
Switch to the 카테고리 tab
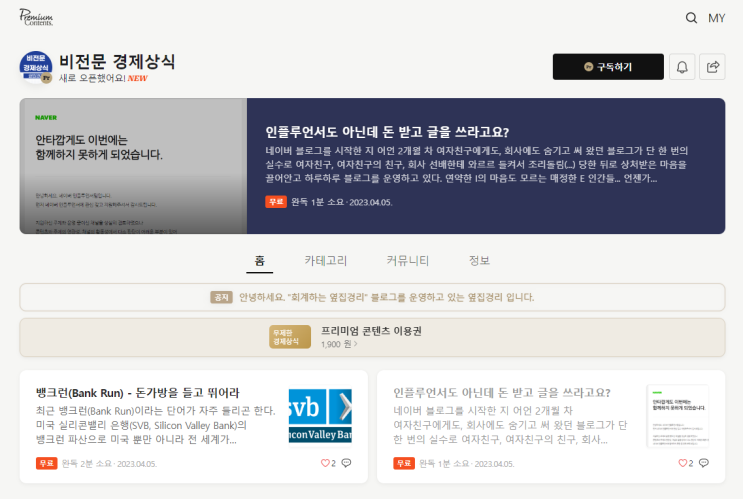click(326, 261)
